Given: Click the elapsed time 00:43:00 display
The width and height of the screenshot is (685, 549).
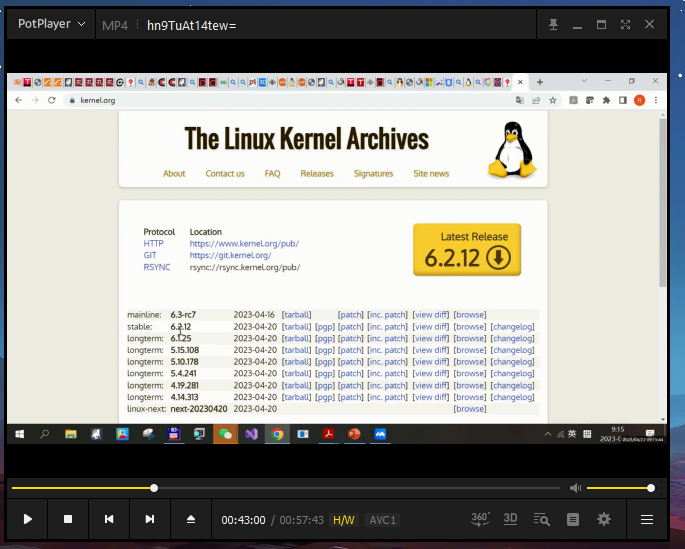Looking at the screenshot, I should click(243, 520).
